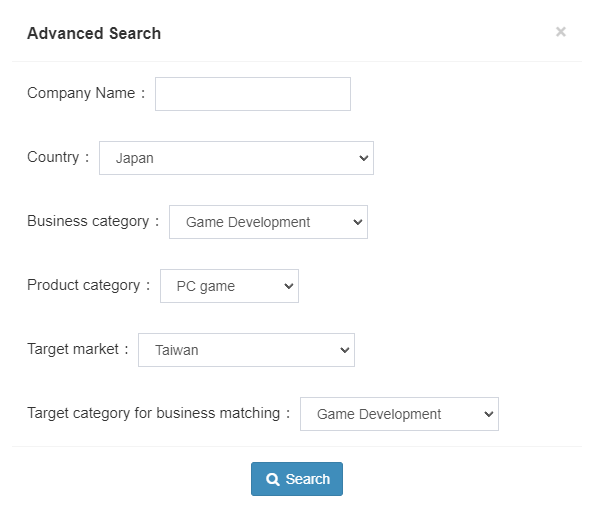Click the magnifying glass icon on Search
The width and height of the screenshot is (593, 522).
click(272, 479)
